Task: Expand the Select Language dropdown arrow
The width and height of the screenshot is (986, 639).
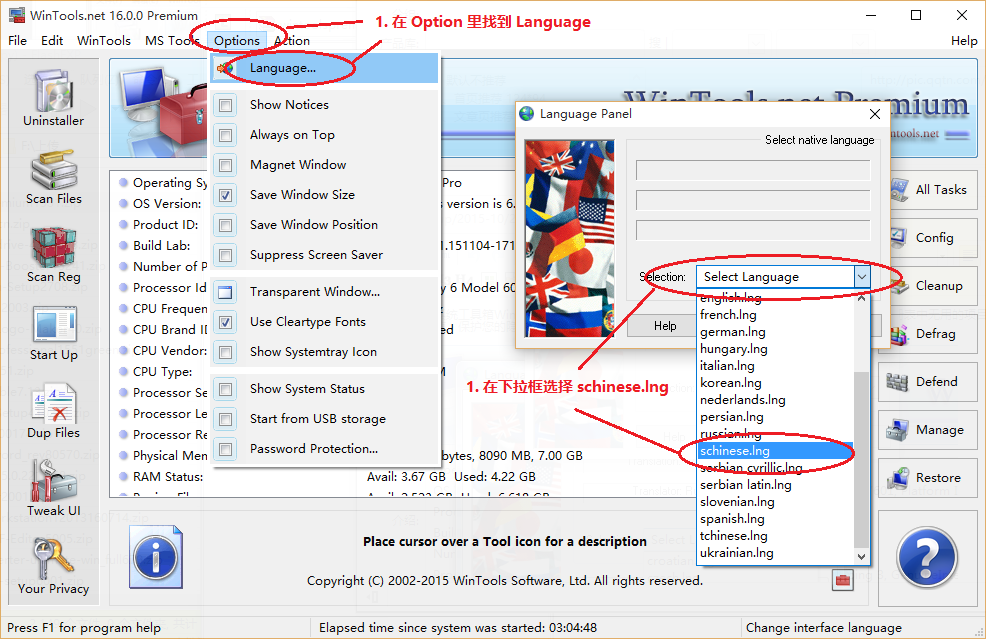Action: click(861, 277)
